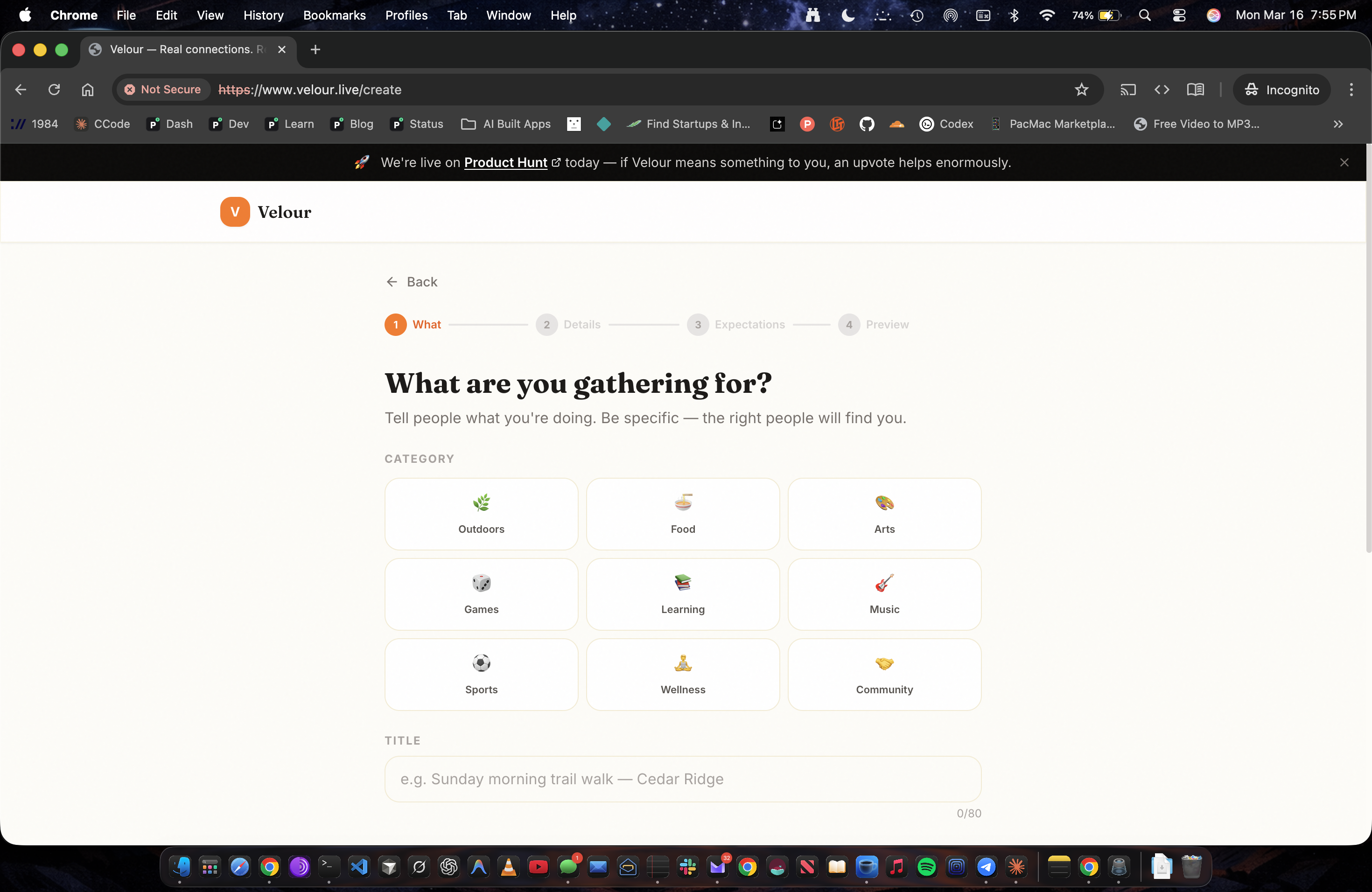Go Back using the page link
This screenshot has width=1372, height=892.
(x=412, y=282)
